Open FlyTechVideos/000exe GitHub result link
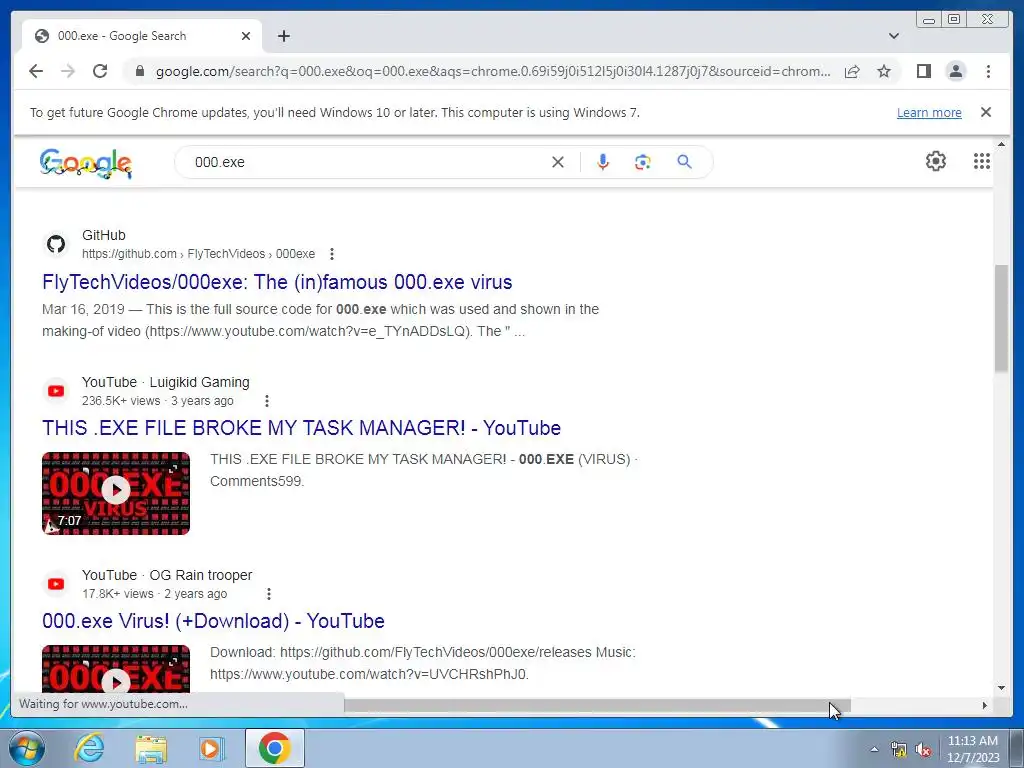 (x=277, y=282)
